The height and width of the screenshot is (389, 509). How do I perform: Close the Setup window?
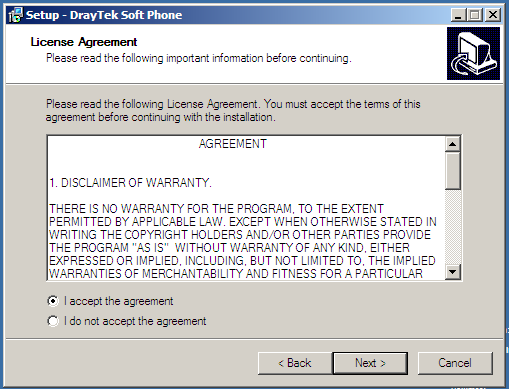[x=493, y=15]
